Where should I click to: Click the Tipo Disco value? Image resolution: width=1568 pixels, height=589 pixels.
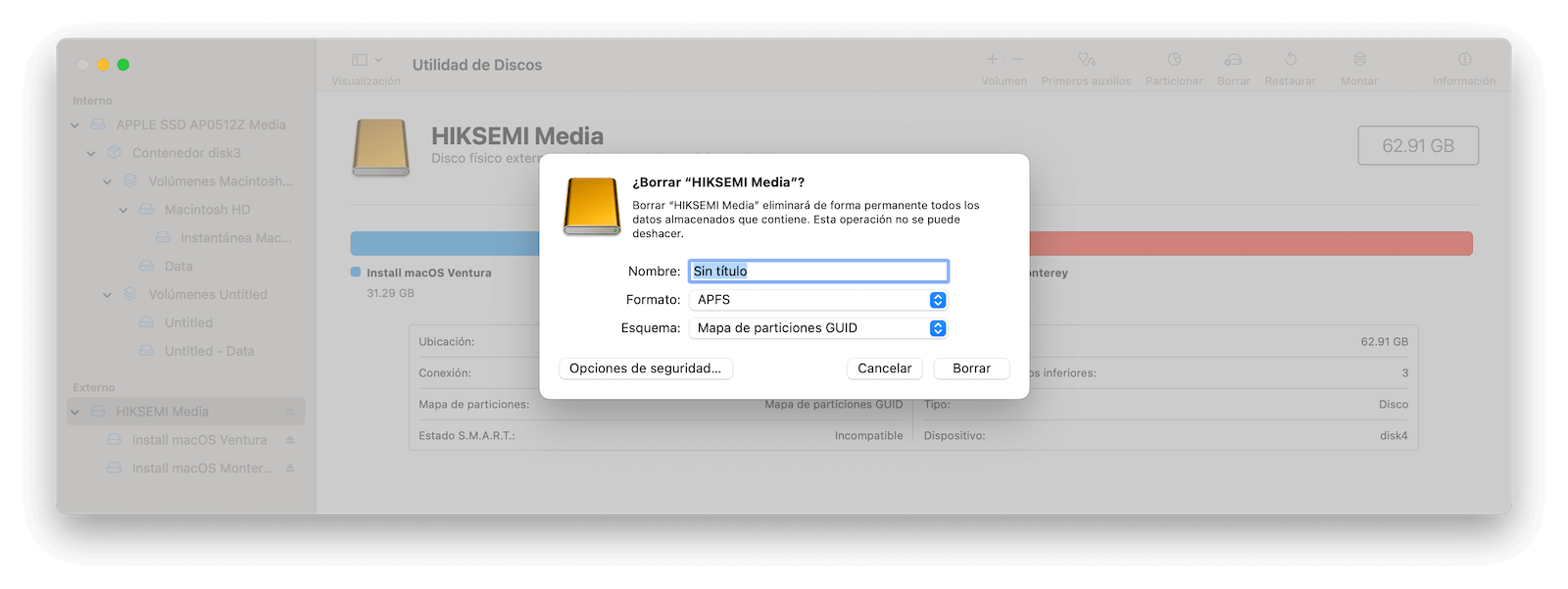[1394, 405]
